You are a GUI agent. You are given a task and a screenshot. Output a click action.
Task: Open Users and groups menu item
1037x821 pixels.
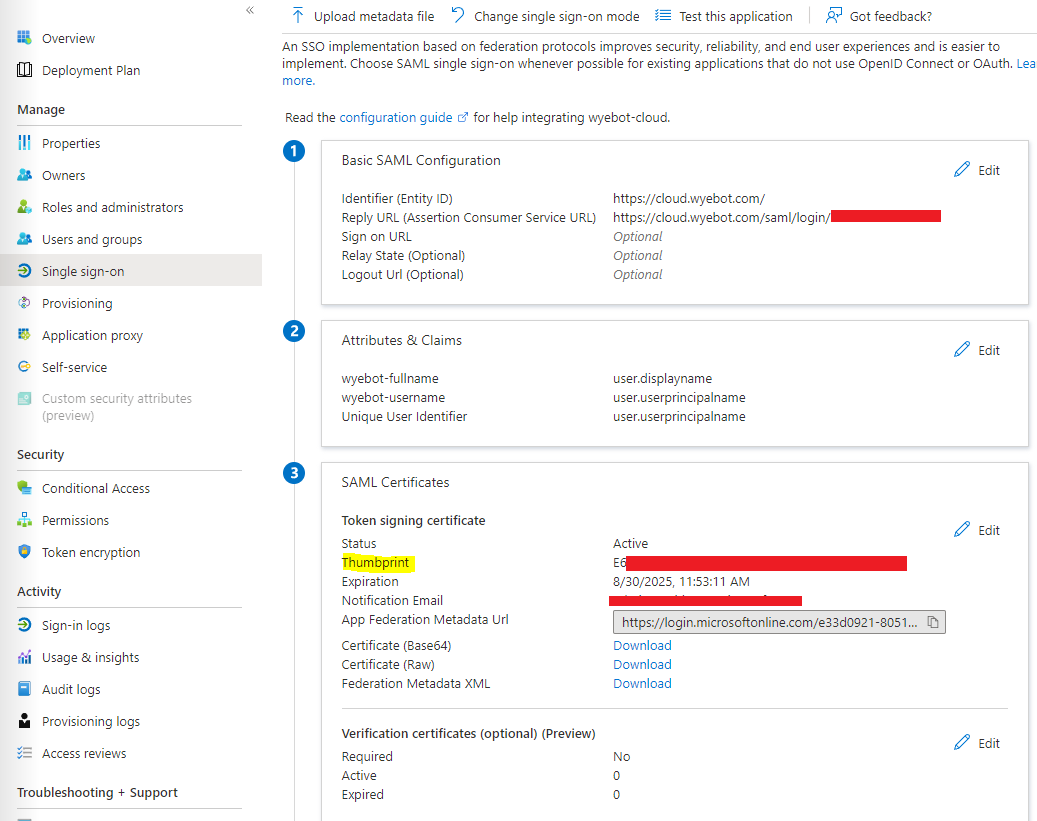click(x=92, y=239)
